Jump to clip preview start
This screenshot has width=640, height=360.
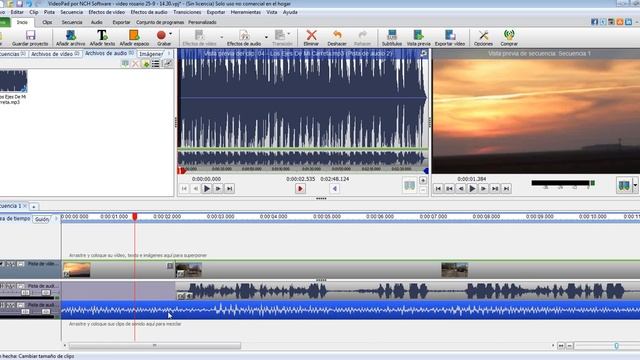point(184,189)
